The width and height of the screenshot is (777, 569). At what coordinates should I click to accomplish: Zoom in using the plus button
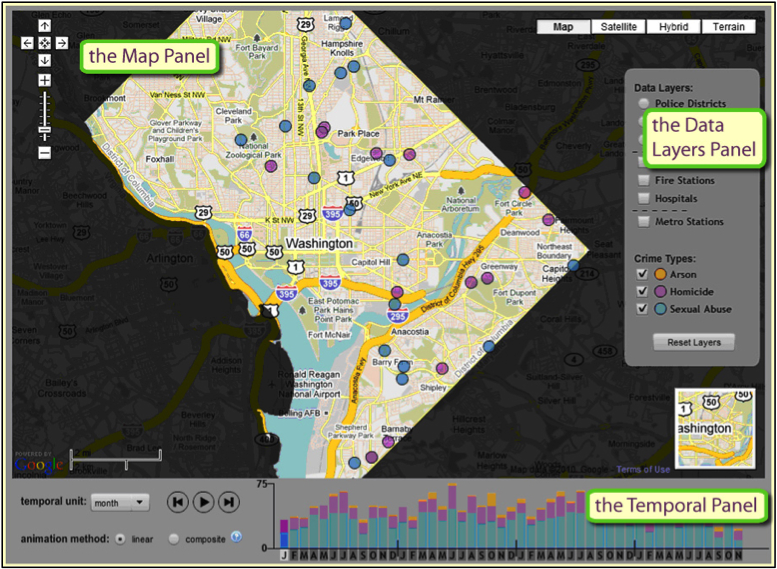tap(44, 80)
